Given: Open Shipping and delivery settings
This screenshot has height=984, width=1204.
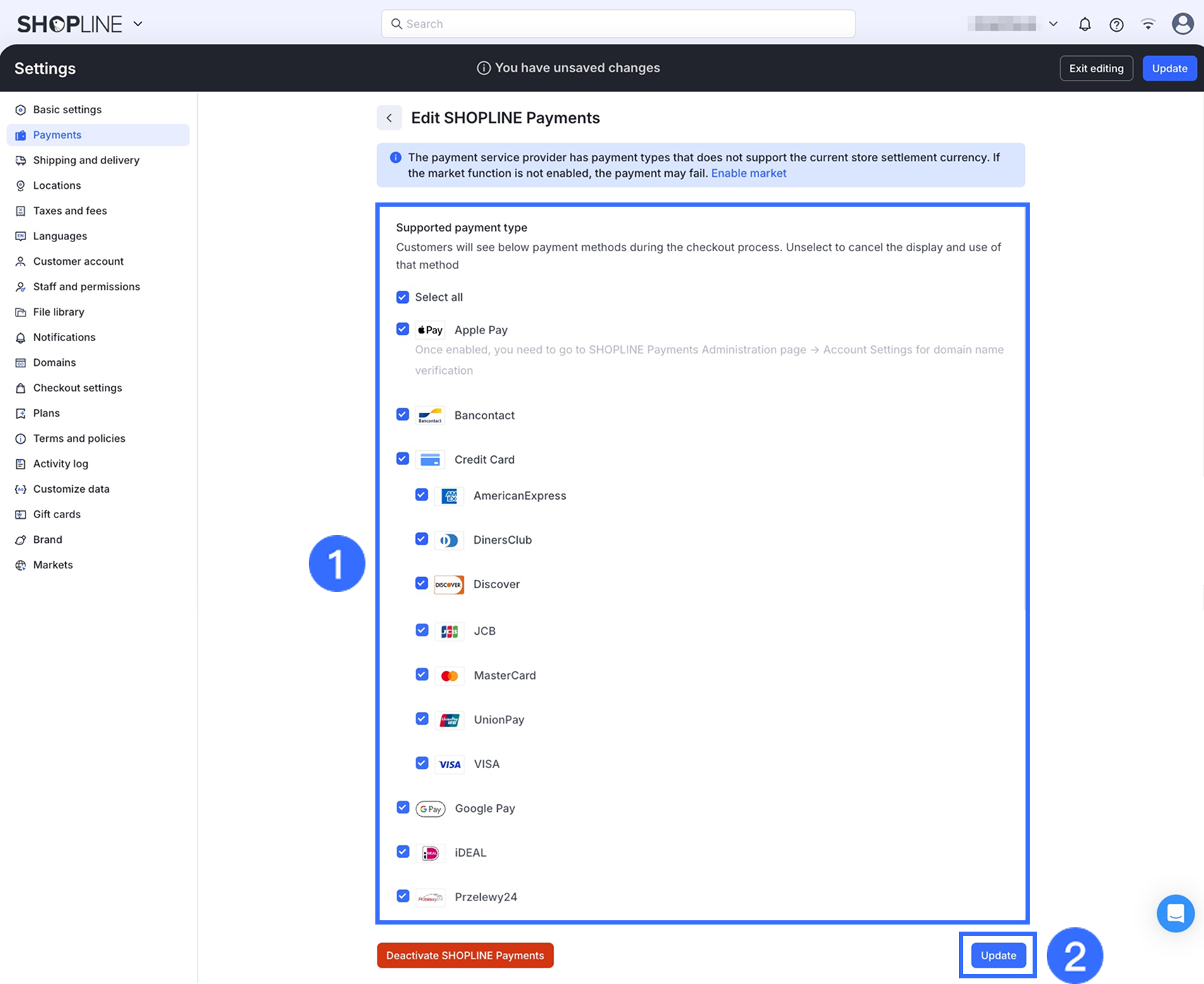Looking at the screenshot, I should [86, 161].
